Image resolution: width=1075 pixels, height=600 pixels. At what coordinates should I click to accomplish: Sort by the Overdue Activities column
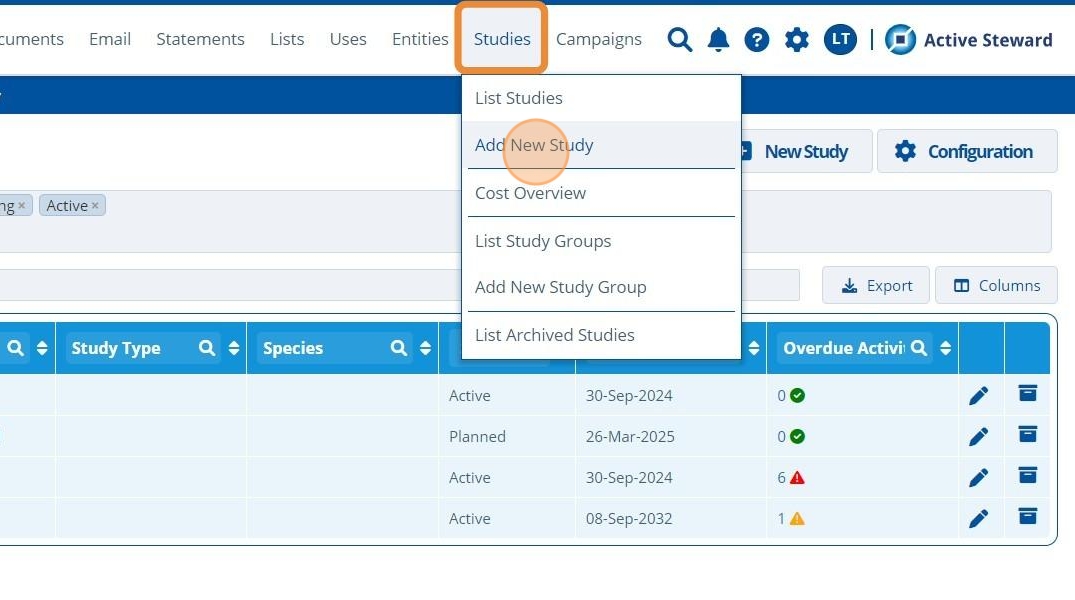[943, 348]
